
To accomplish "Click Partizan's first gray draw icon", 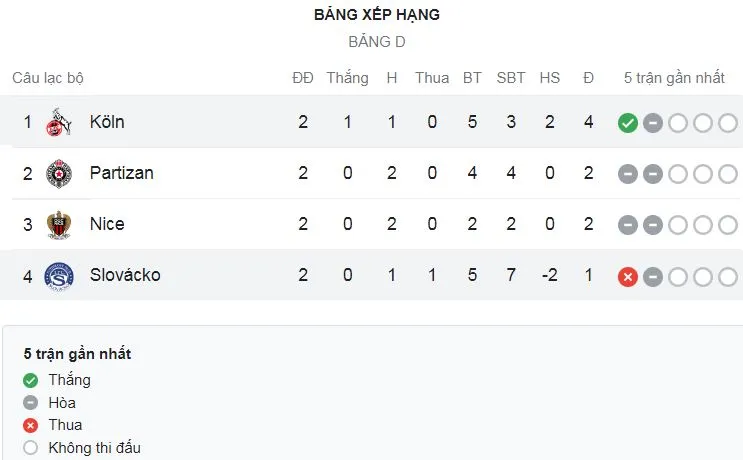I will (x=628, y=173).
